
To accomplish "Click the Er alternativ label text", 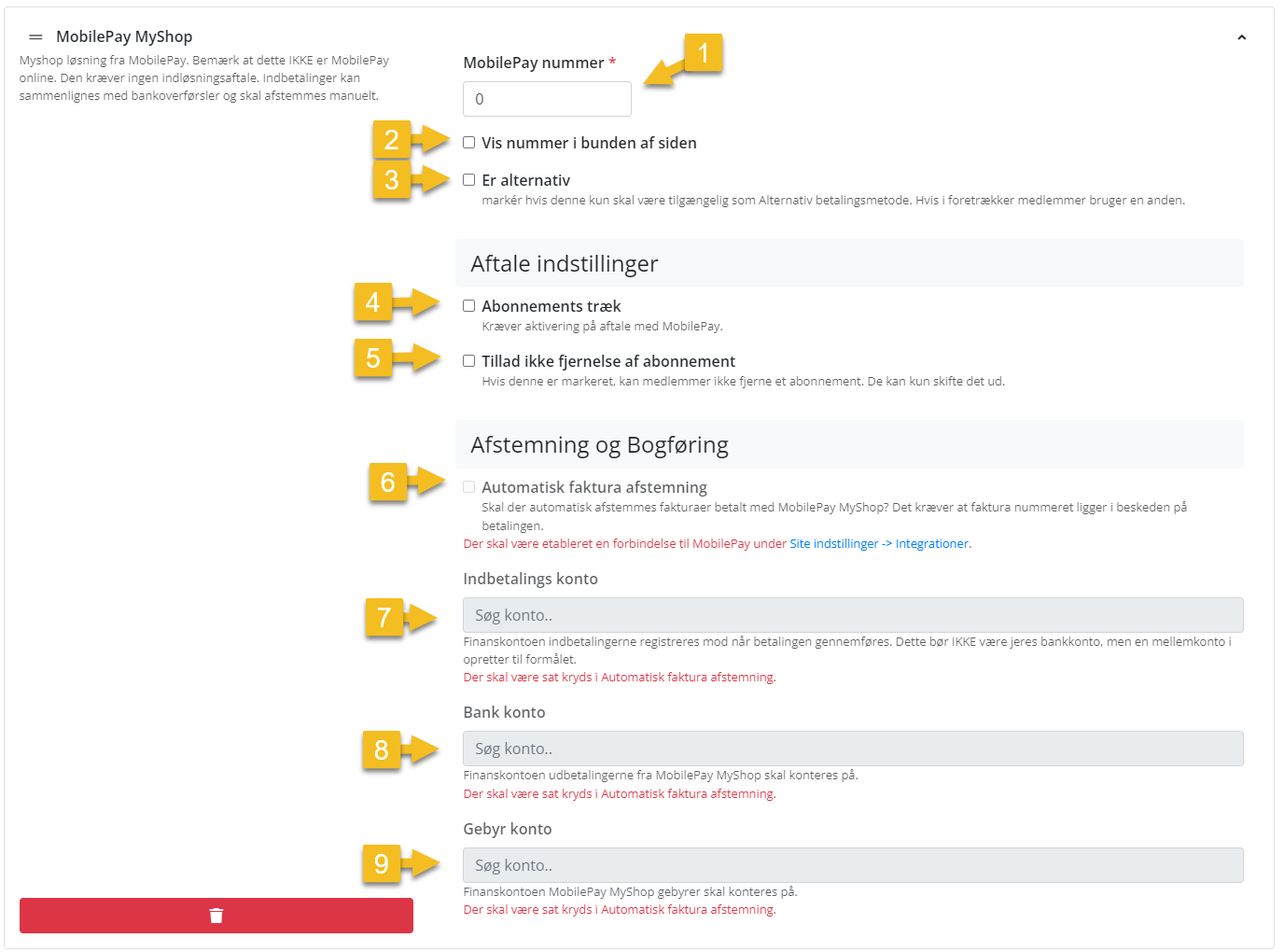I will pos(525,180).
